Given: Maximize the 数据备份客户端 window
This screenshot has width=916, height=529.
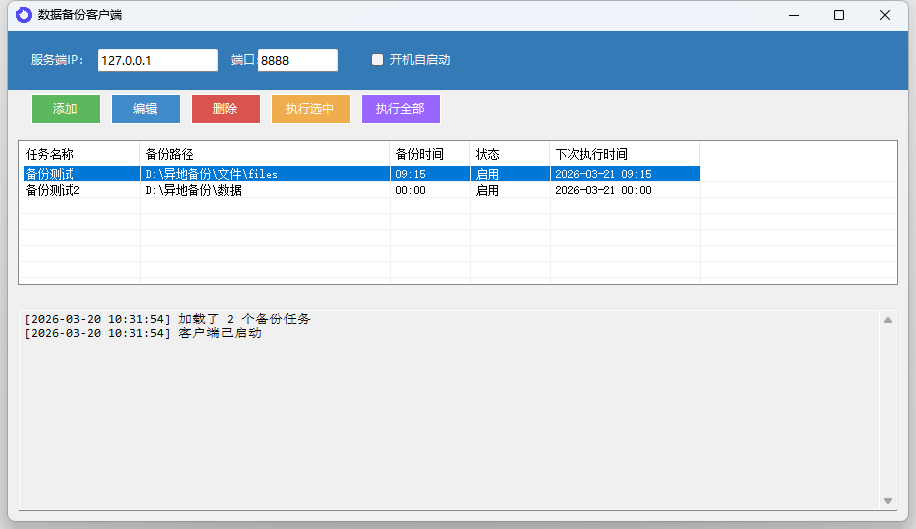Looking at the screenshot, I should [839, 15].
